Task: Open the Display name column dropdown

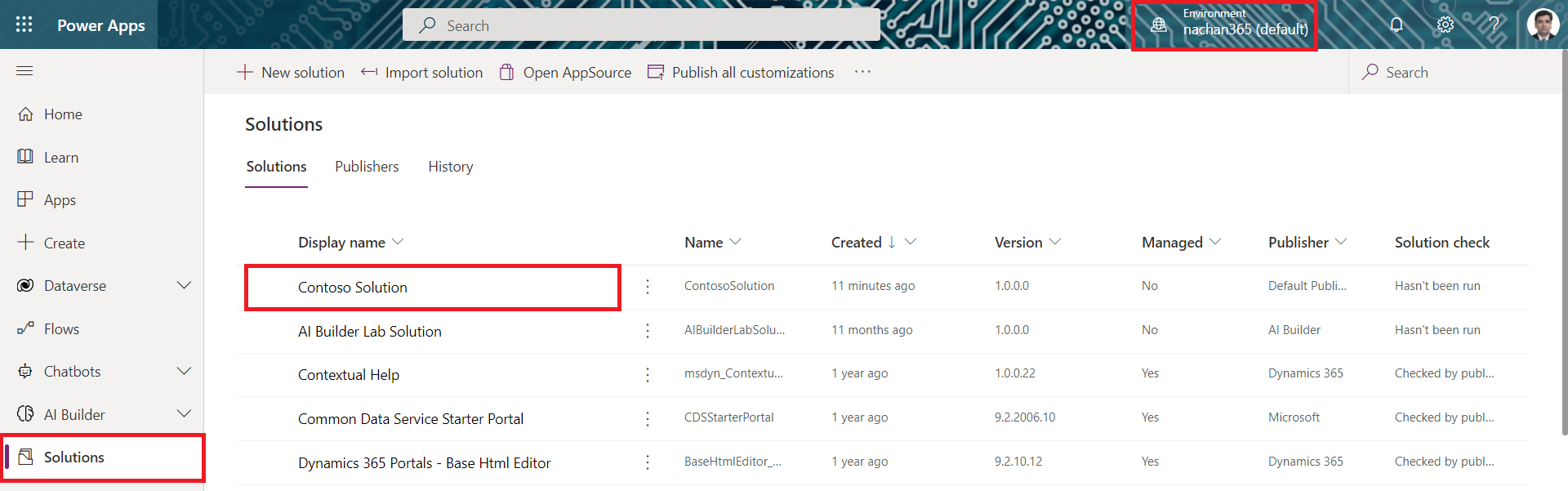Action: (398, 242)
